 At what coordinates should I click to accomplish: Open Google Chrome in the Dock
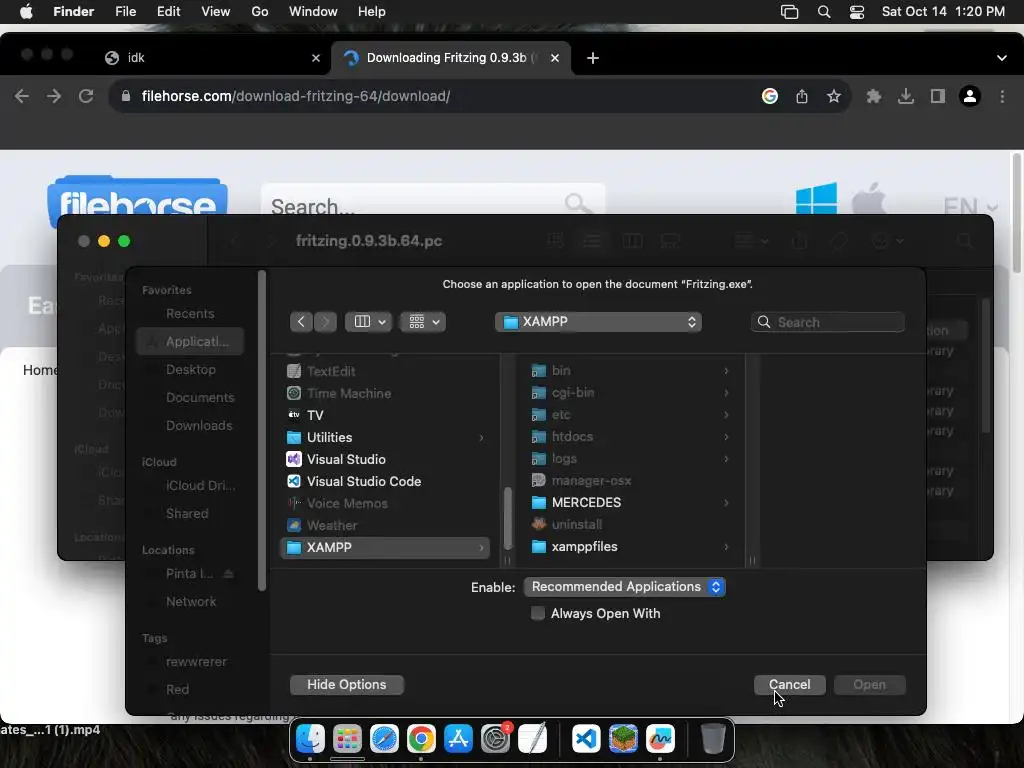422,739
